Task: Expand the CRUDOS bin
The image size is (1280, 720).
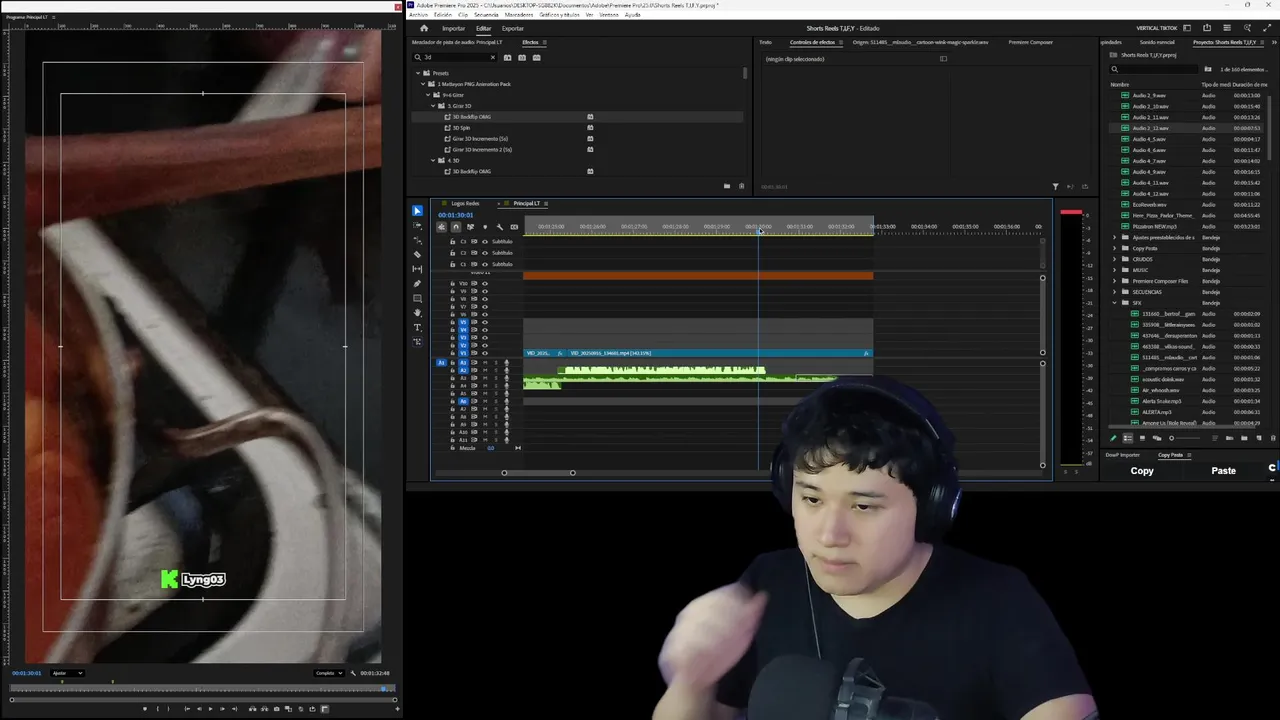Action: coord(1115,259)
